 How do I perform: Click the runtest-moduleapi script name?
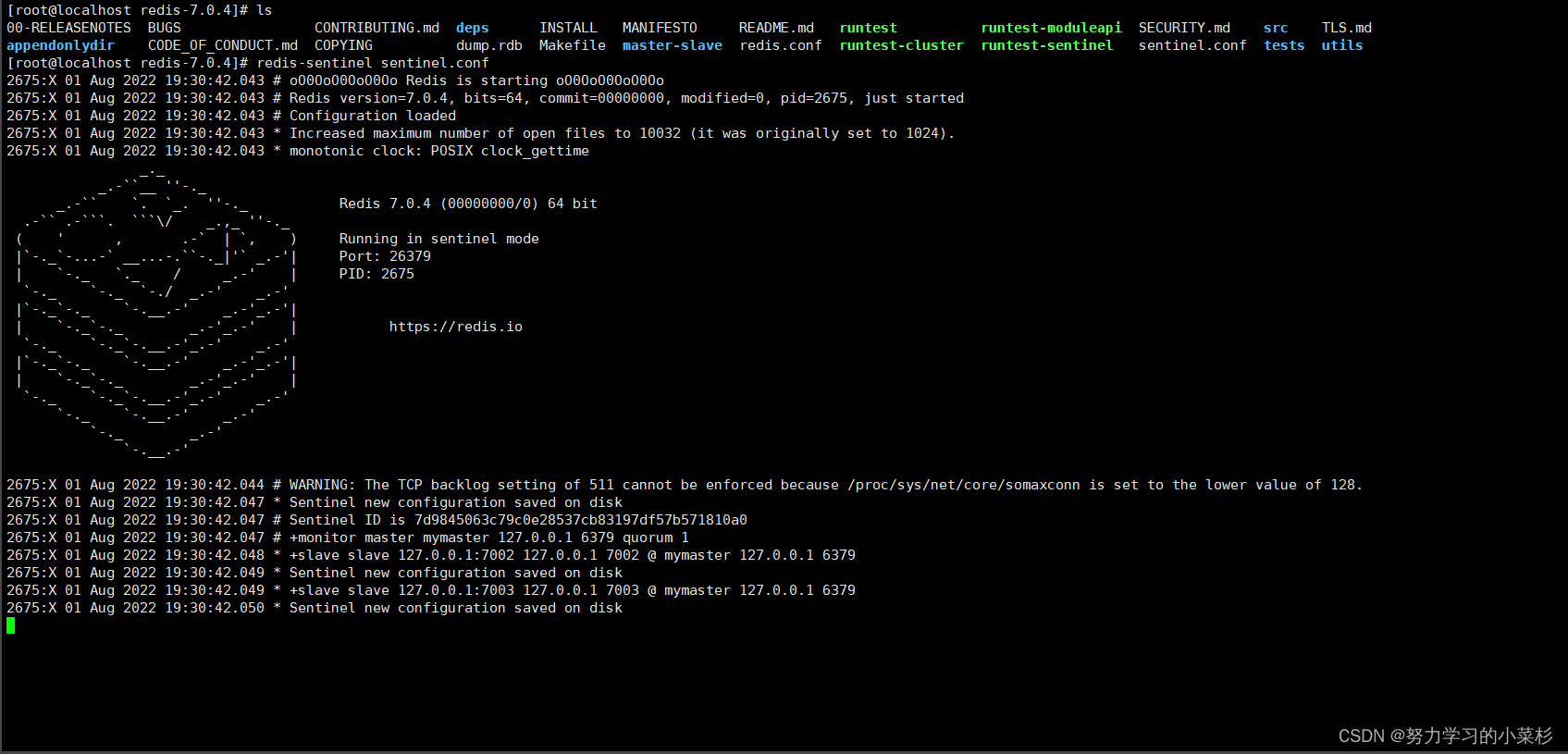[1051, 28]
